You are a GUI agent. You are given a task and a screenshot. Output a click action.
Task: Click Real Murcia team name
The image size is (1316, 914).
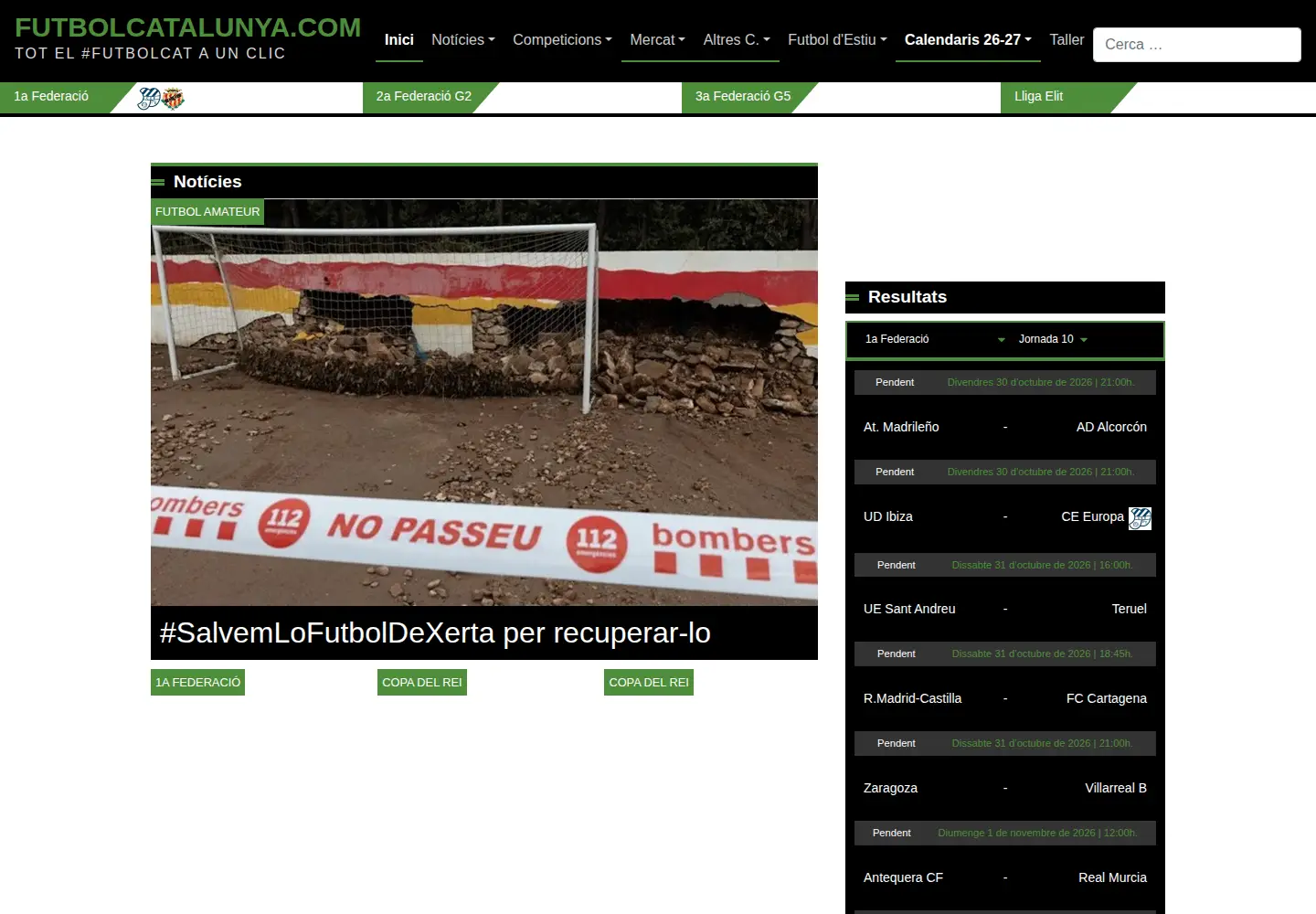(x=1112, y=877)
